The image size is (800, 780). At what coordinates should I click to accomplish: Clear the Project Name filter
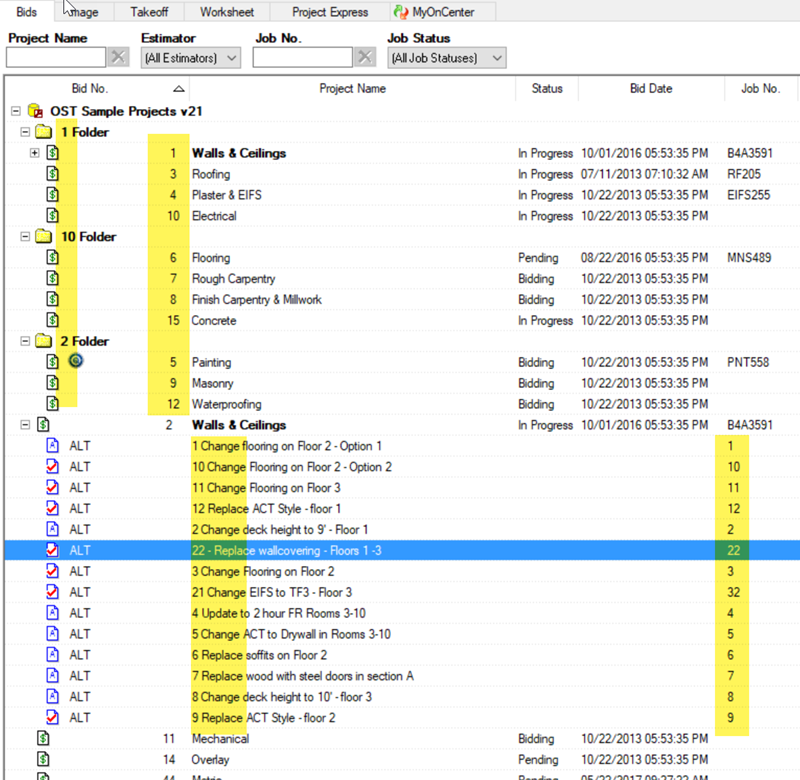click(x=118, y=57)
